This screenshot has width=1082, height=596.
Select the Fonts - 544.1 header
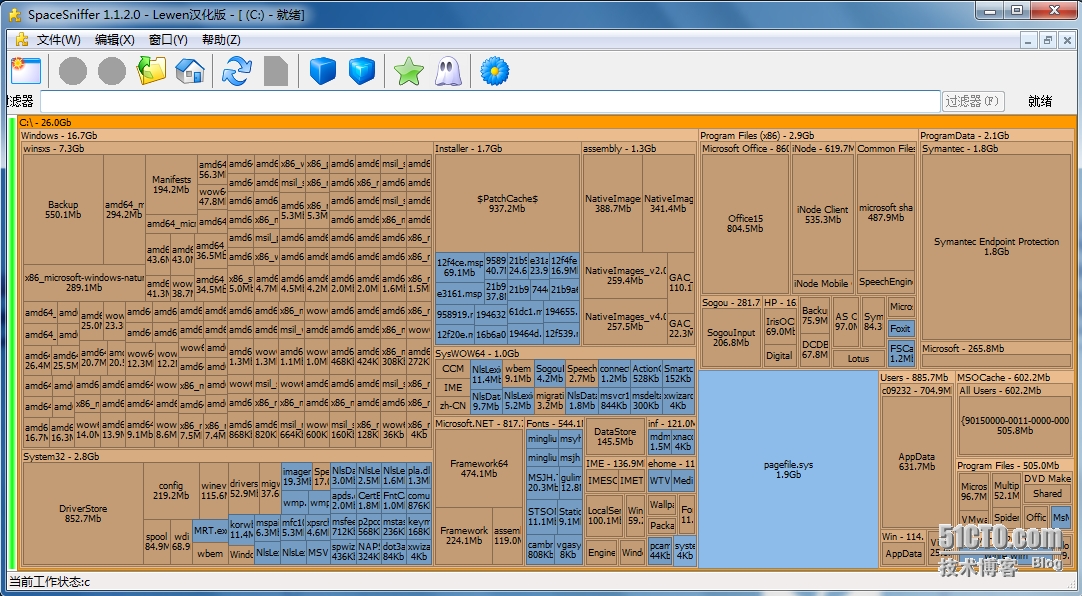click(x=554, y=424)
